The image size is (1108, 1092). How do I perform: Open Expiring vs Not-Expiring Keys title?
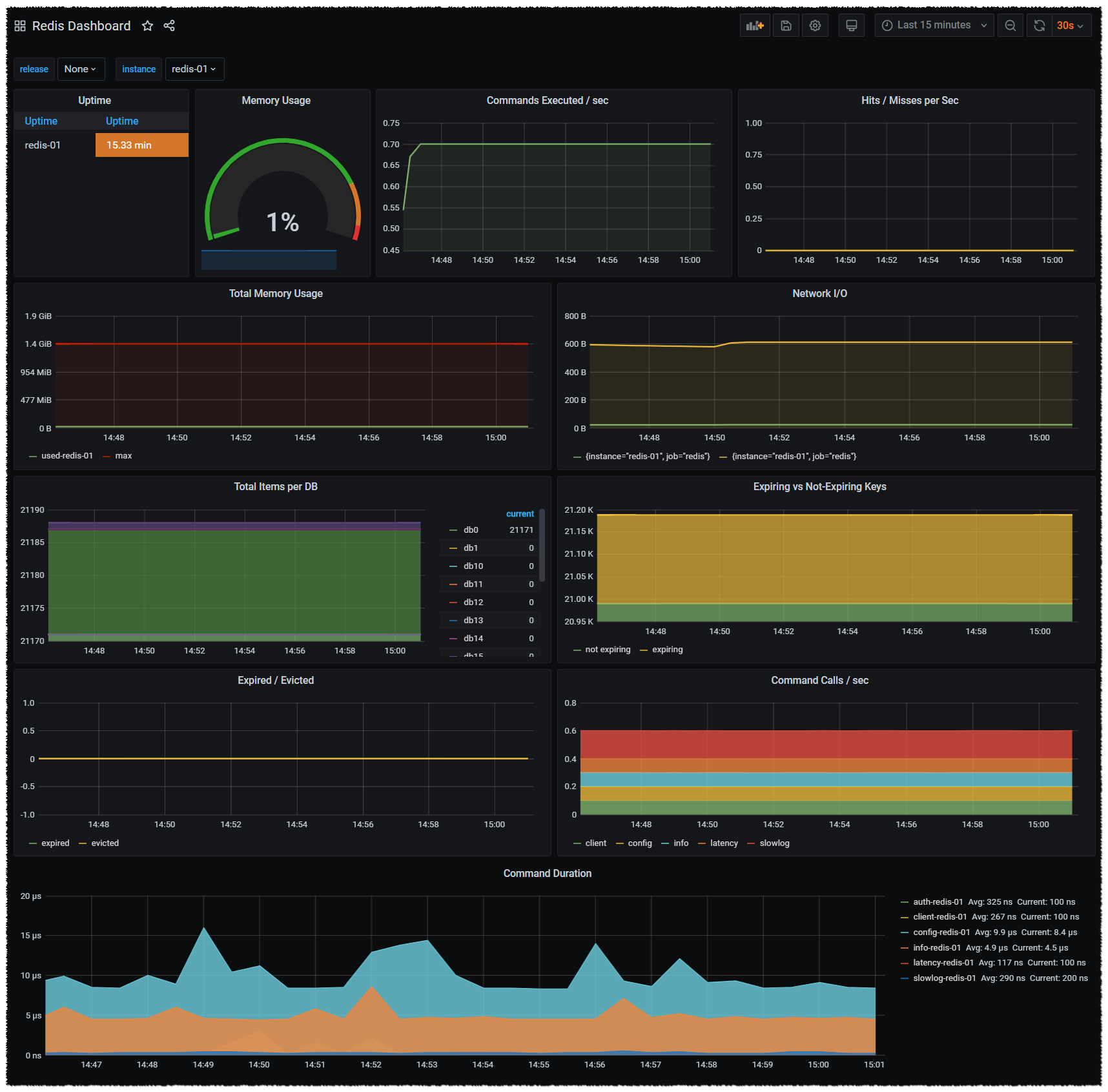820,487
